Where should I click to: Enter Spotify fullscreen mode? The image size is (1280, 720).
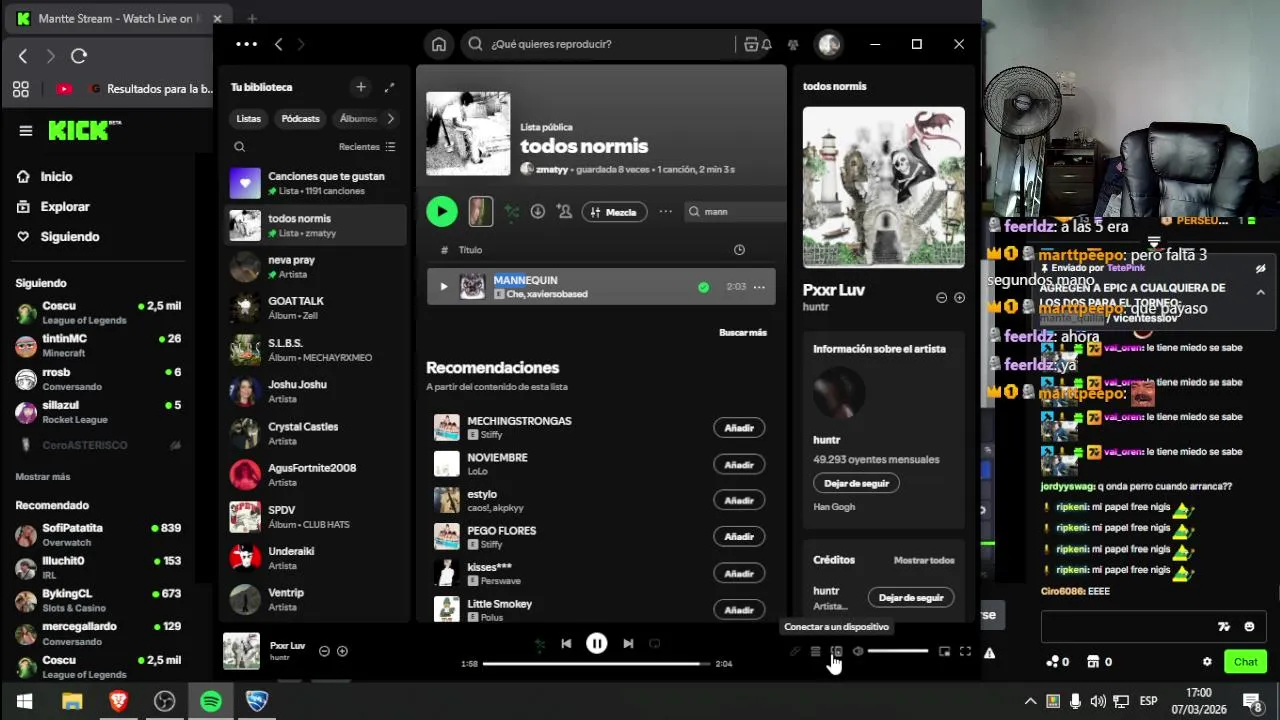[x=965, y=652]
